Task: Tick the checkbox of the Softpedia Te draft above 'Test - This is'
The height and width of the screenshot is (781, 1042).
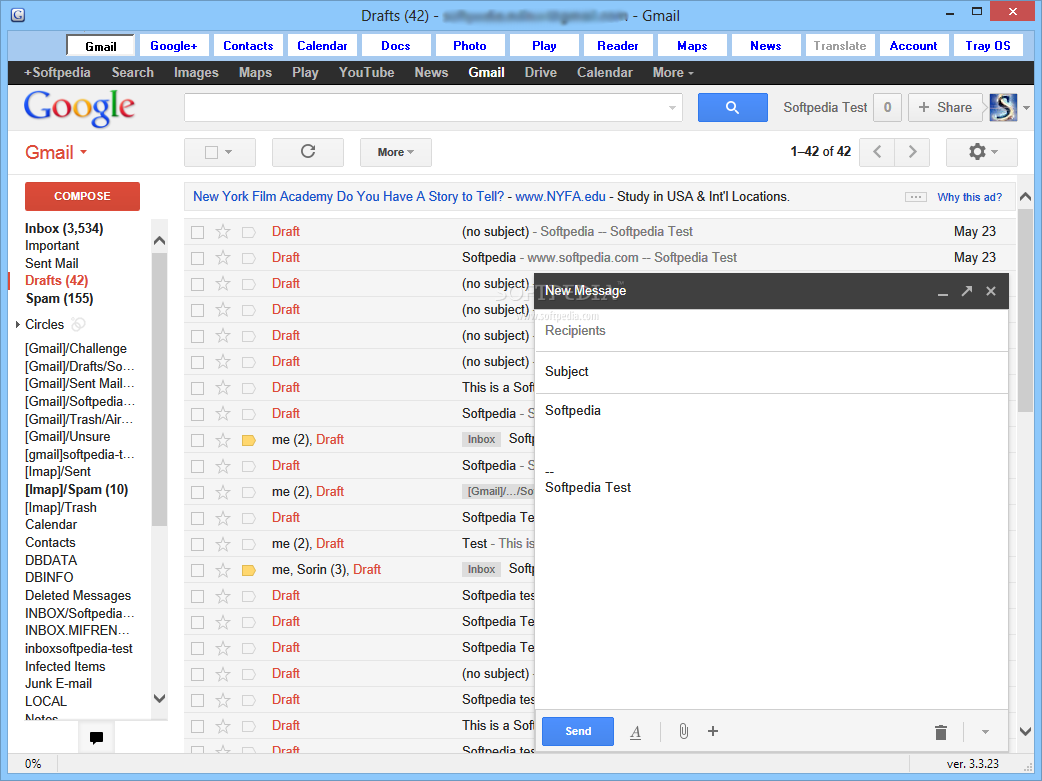Action: 197,518
